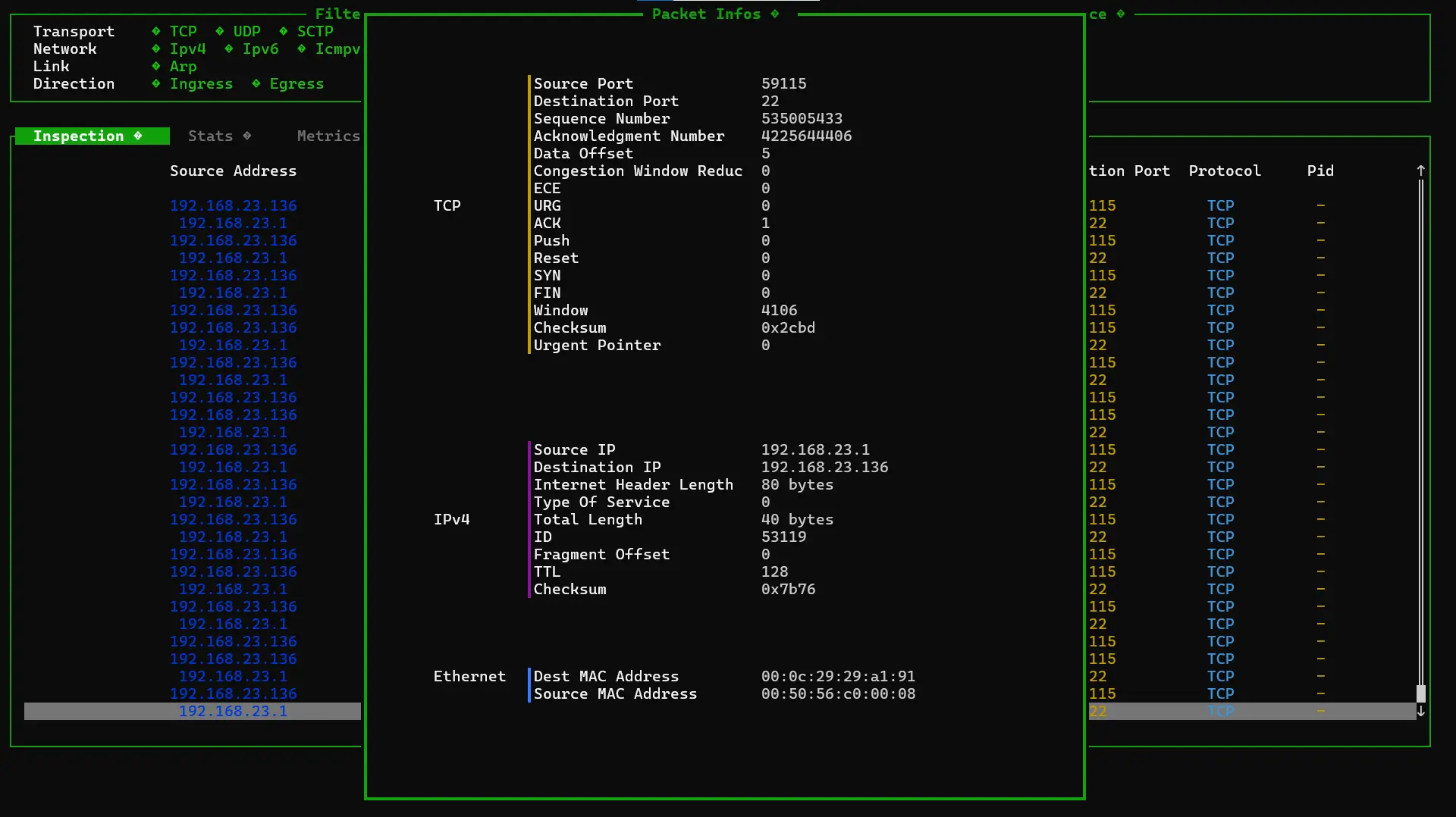Viewport: 1456px width, 817px height.
Task: Click the packet table scrollbar thumb
Action: (1420, 693)
